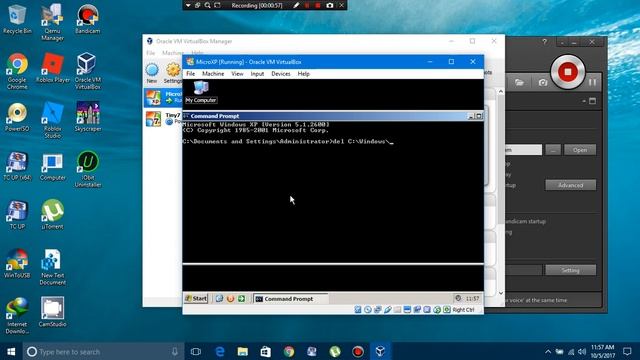Click pencil draw icon on recording bar
640x360 pixels.
click(x=296, y=5)
